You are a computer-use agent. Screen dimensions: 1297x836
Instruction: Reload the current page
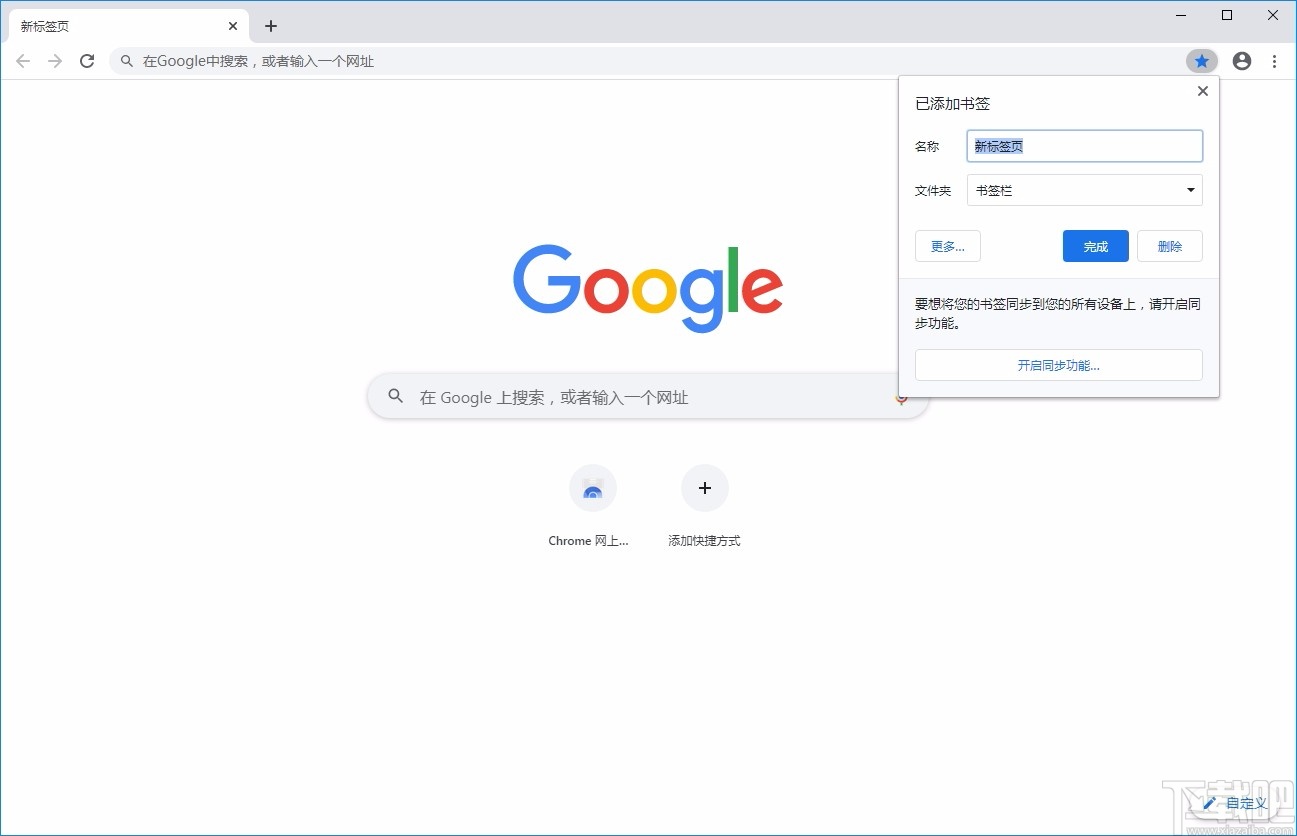87,60
